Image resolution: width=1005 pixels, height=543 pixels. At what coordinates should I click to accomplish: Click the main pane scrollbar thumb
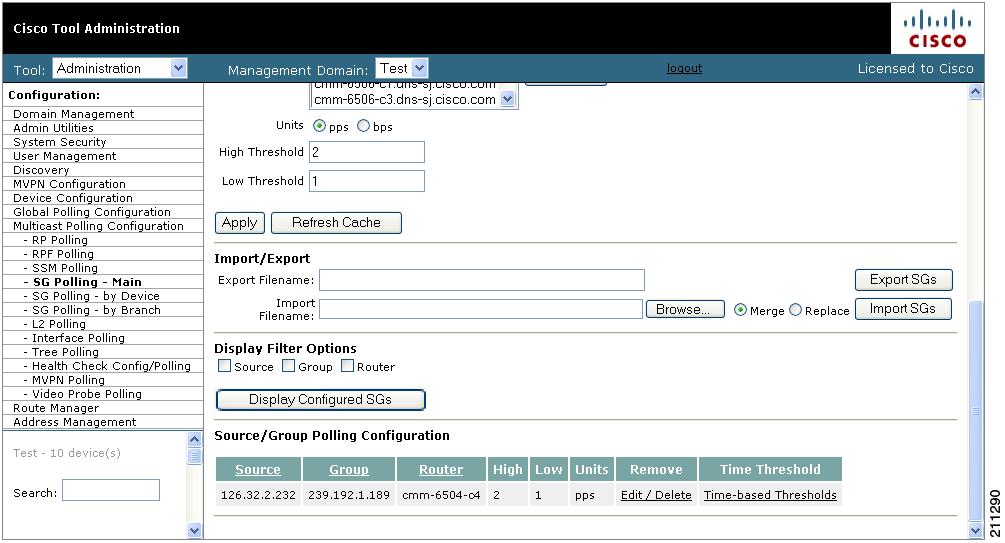(x=975, y=410)
